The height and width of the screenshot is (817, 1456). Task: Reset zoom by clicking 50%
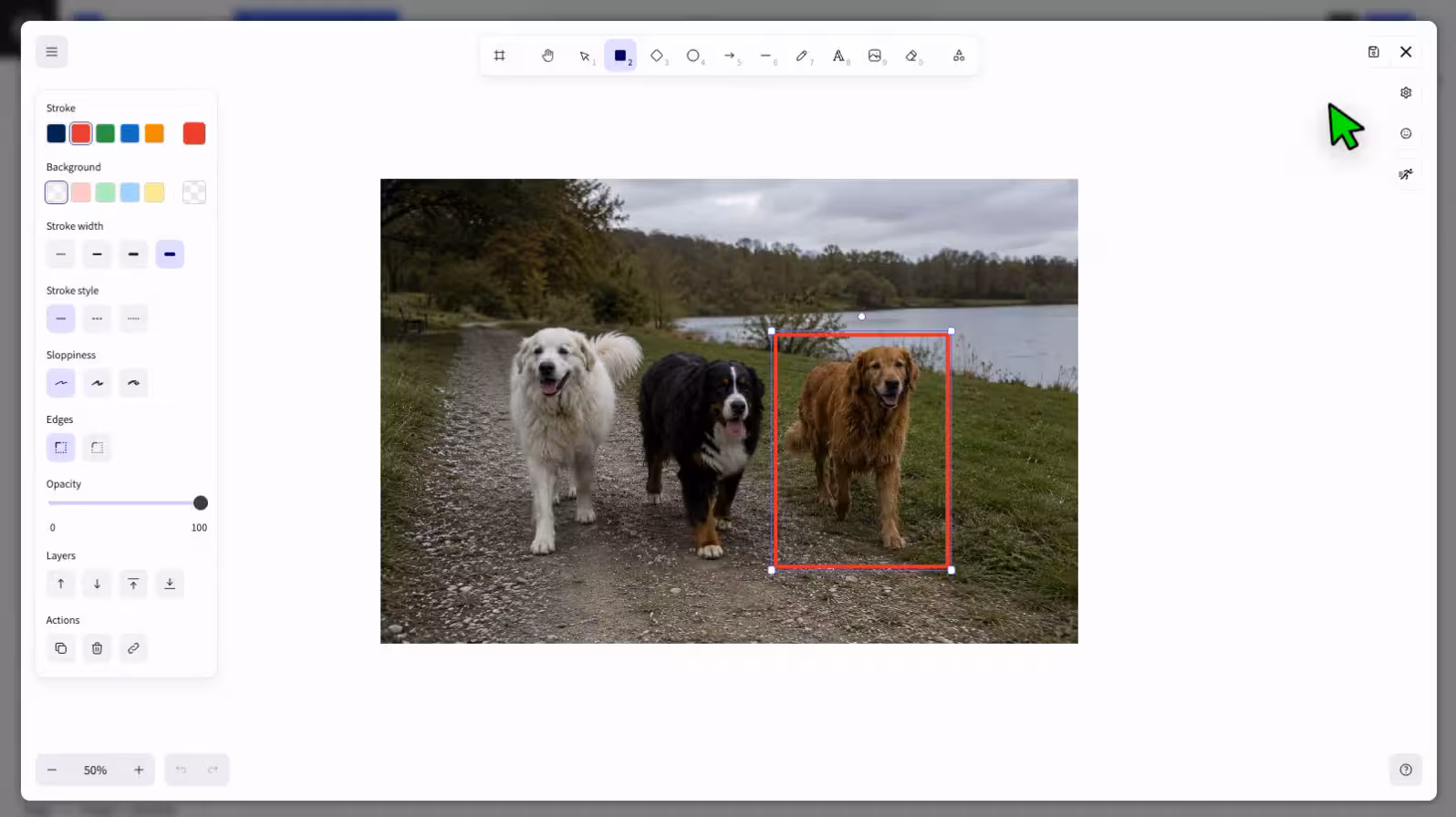96,770
